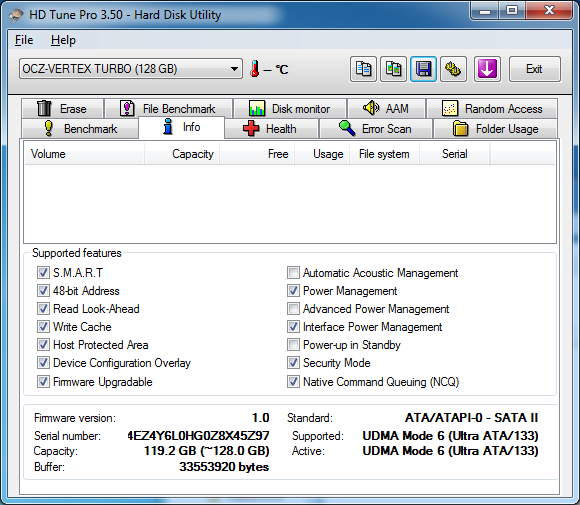Toggle the Host Protected Area checkbox
Viewport: 580px width, 505px height.
(43, 344)
